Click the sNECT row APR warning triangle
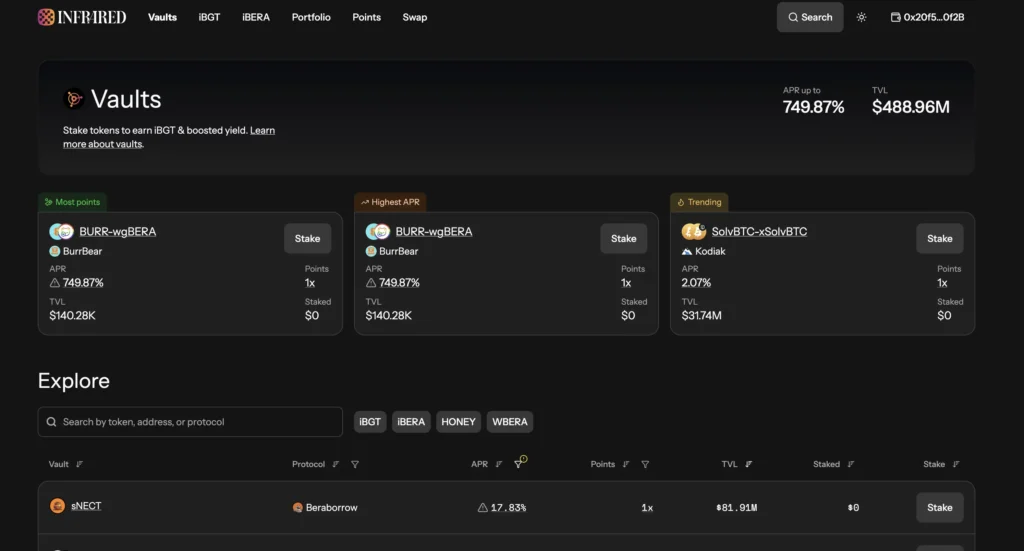1024x551 pixels. [x=483, y=507]
